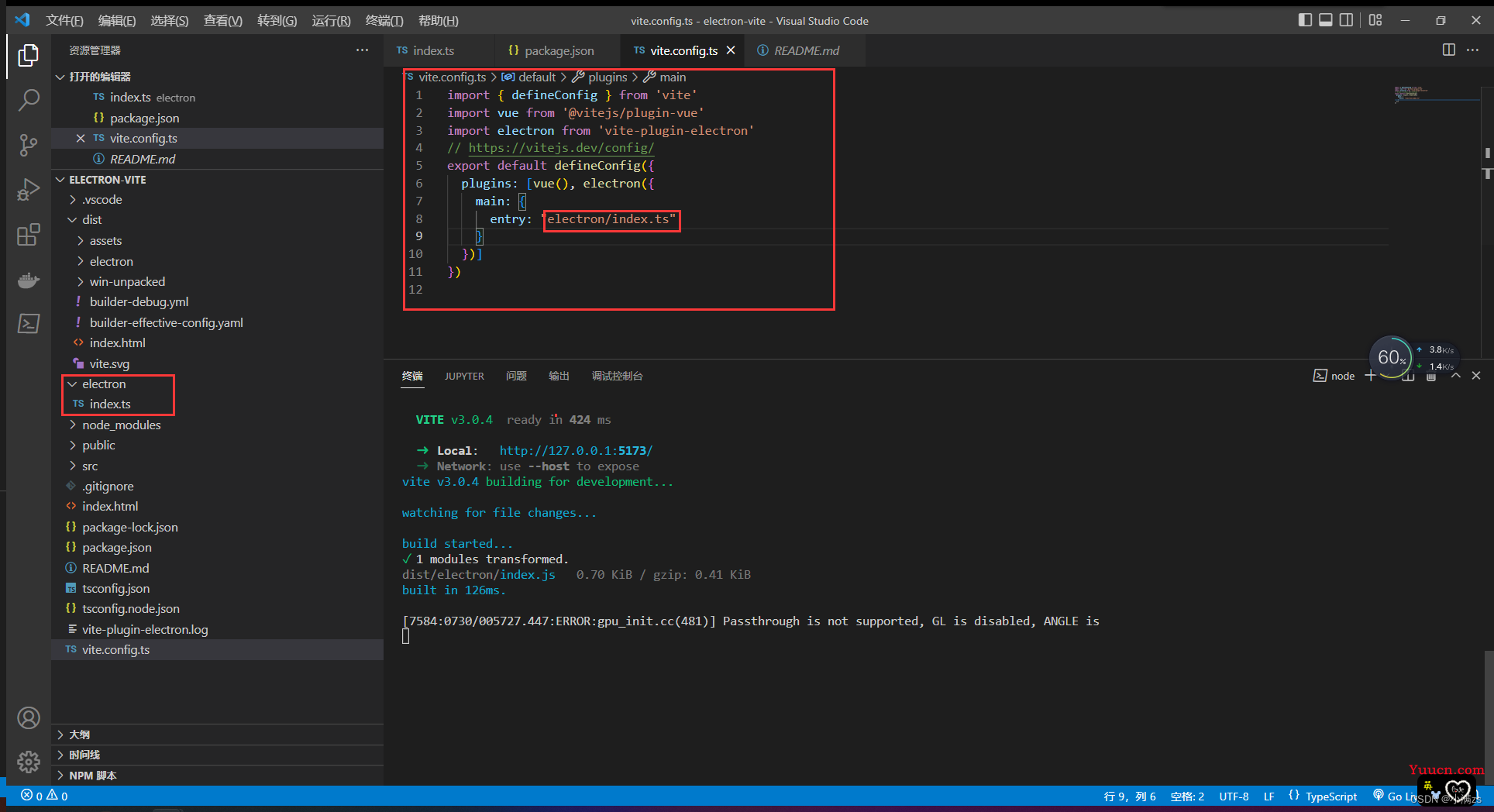
Task: Toggle primary side bar layout button
Action: [1305, 20]
